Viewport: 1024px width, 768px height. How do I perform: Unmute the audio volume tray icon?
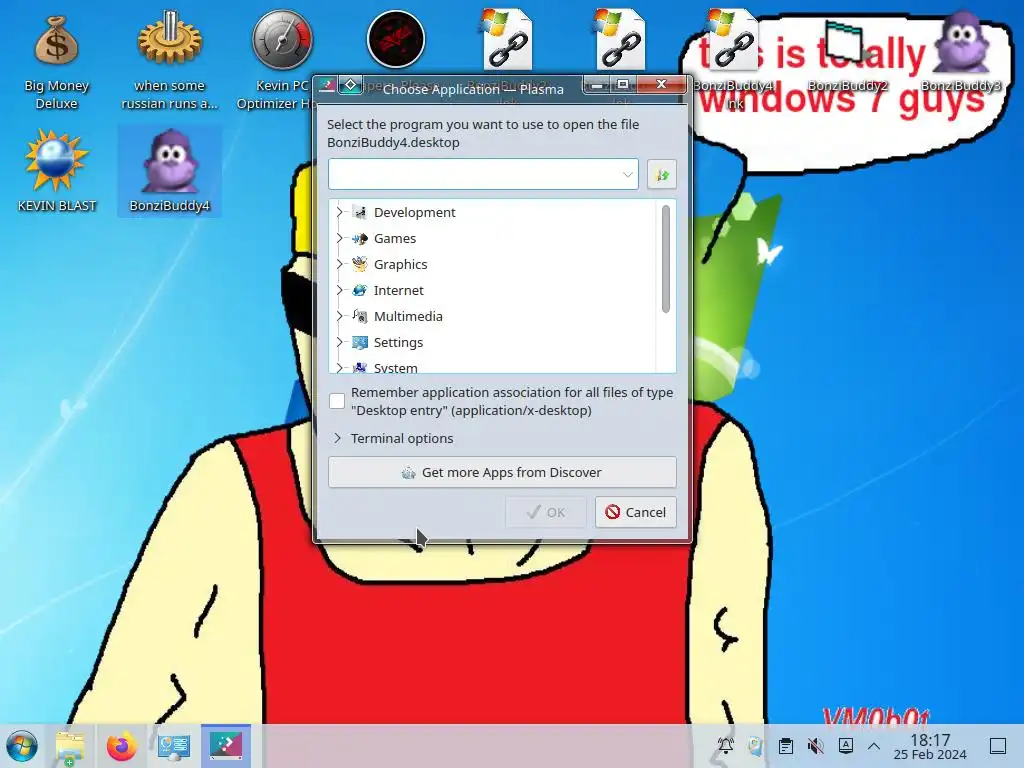click(816, 746)
